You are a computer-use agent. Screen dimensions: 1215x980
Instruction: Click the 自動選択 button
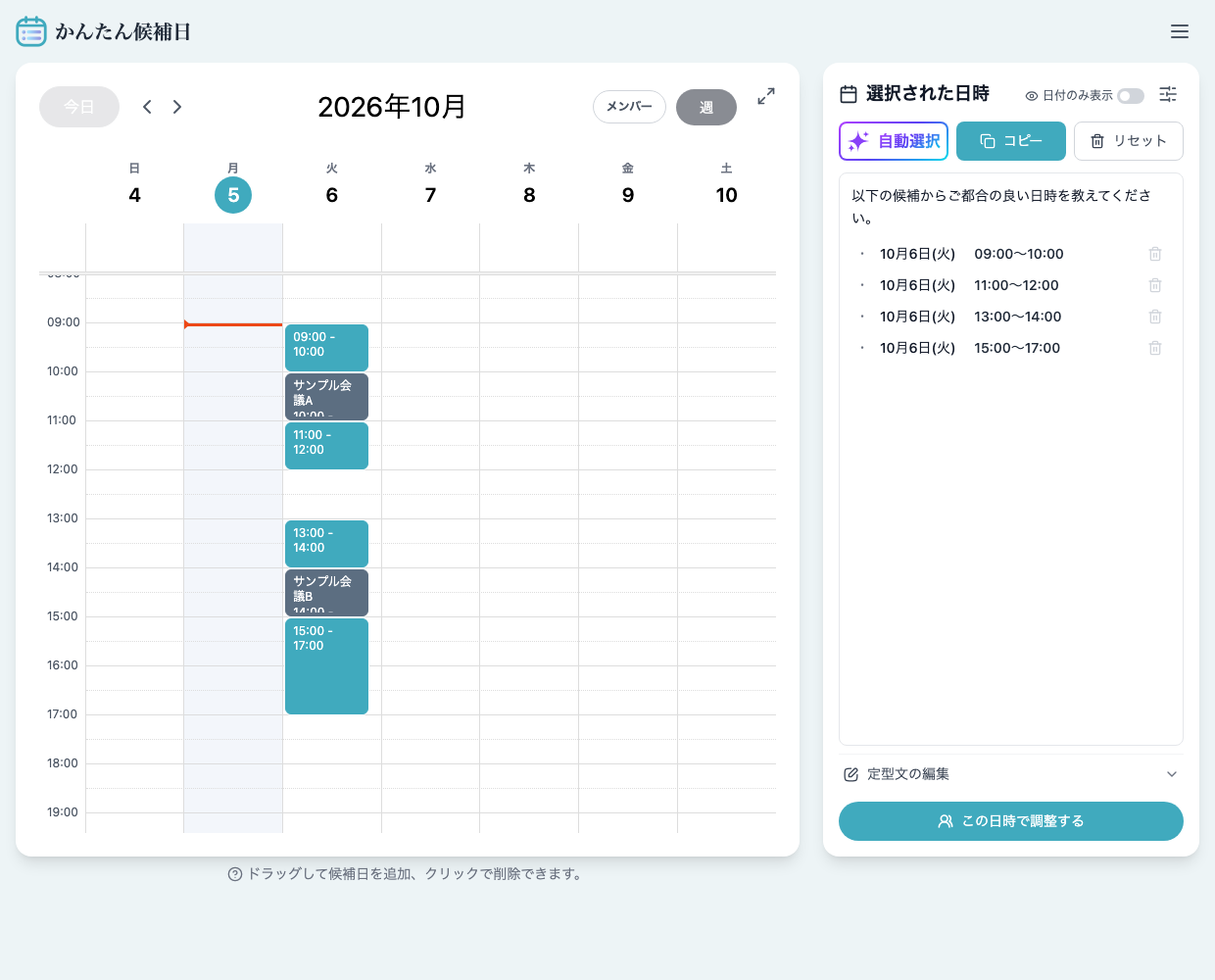894,141
